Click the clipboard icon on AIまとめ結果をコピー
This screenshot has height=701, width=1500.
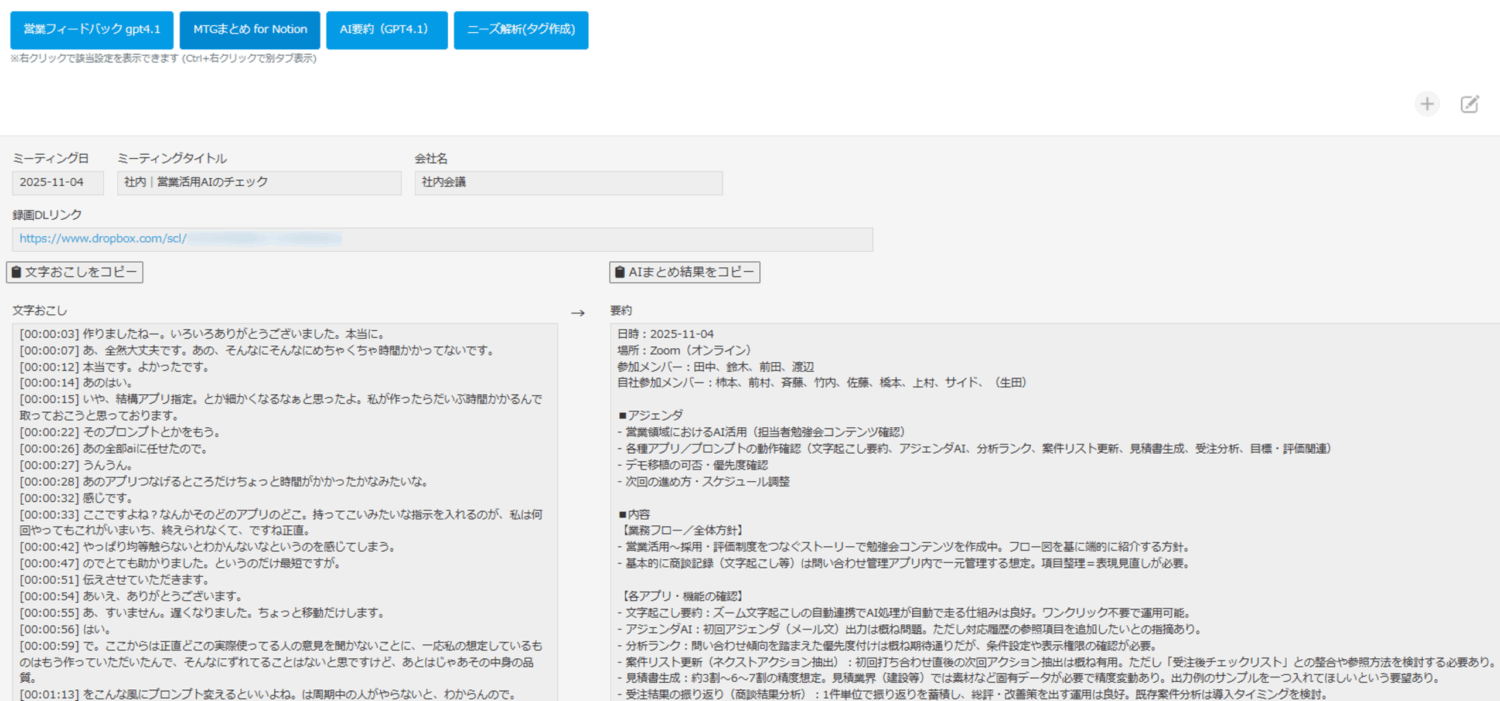pos(620,272)
